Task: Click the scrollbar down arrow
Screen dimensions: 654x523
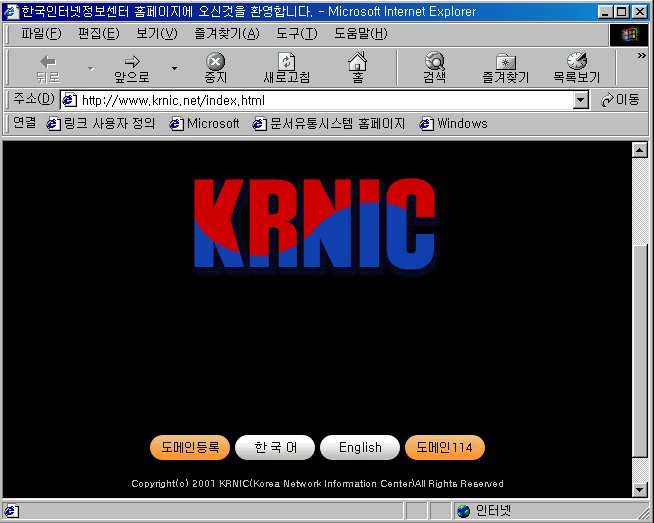Action: click(640, 489)
